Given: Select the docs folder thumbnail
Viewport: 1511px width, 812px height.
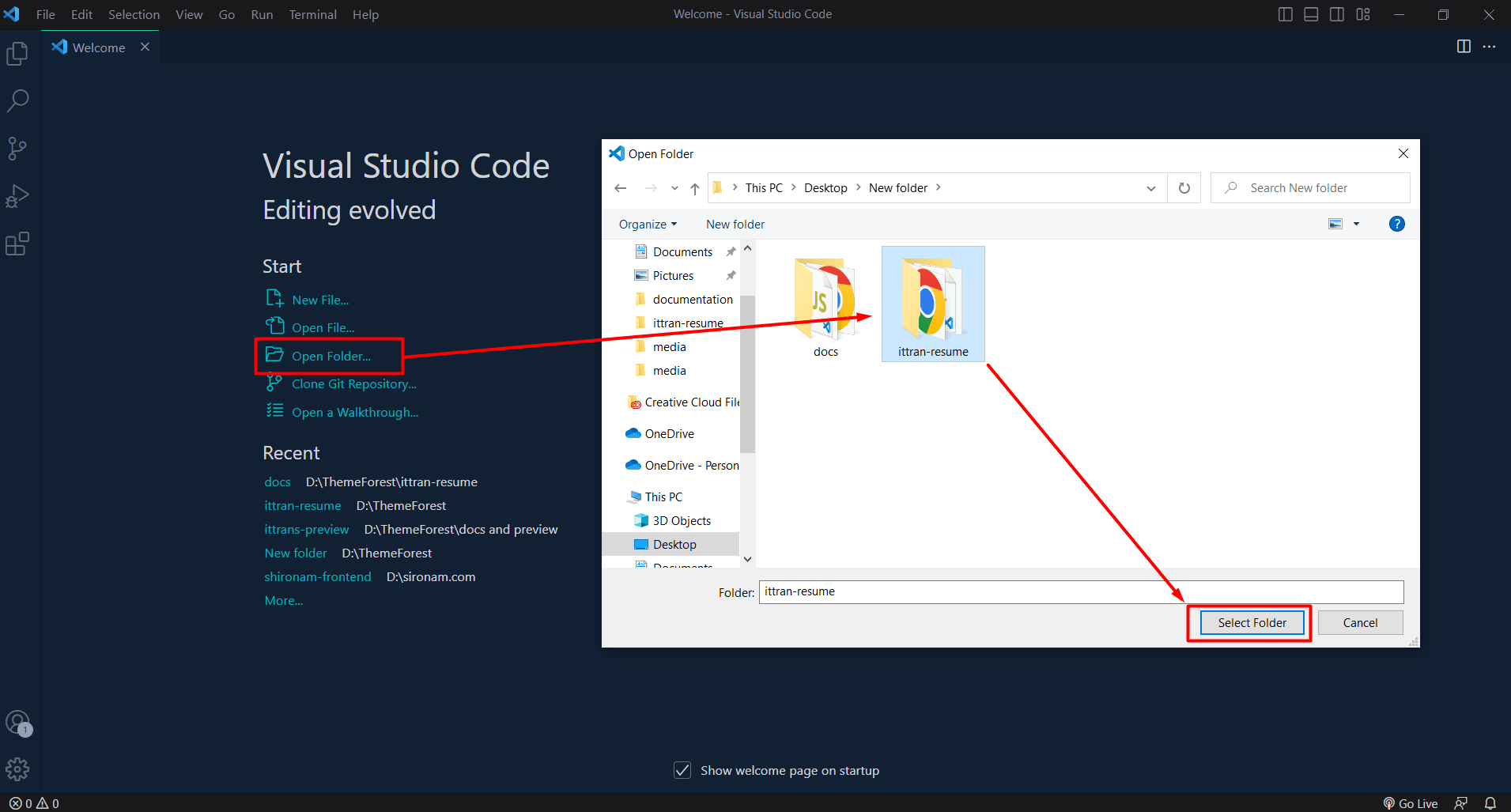Looking at the screenshot, I should click(825, 306).
